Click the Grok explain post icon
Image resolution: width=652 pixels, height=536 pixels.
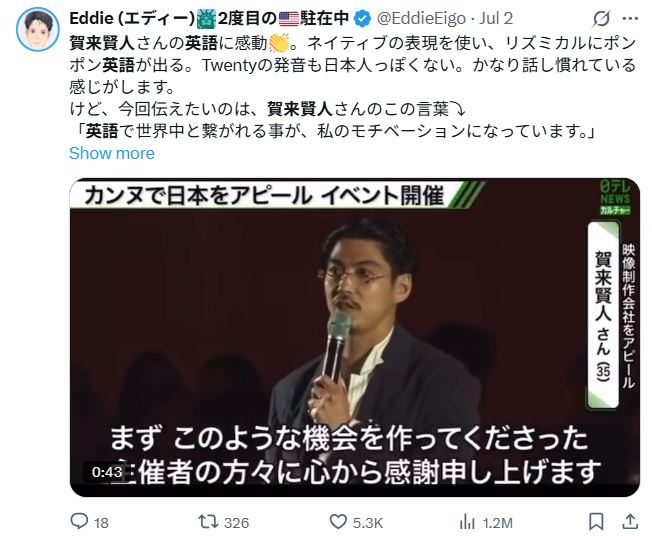(x=601, y=18)
